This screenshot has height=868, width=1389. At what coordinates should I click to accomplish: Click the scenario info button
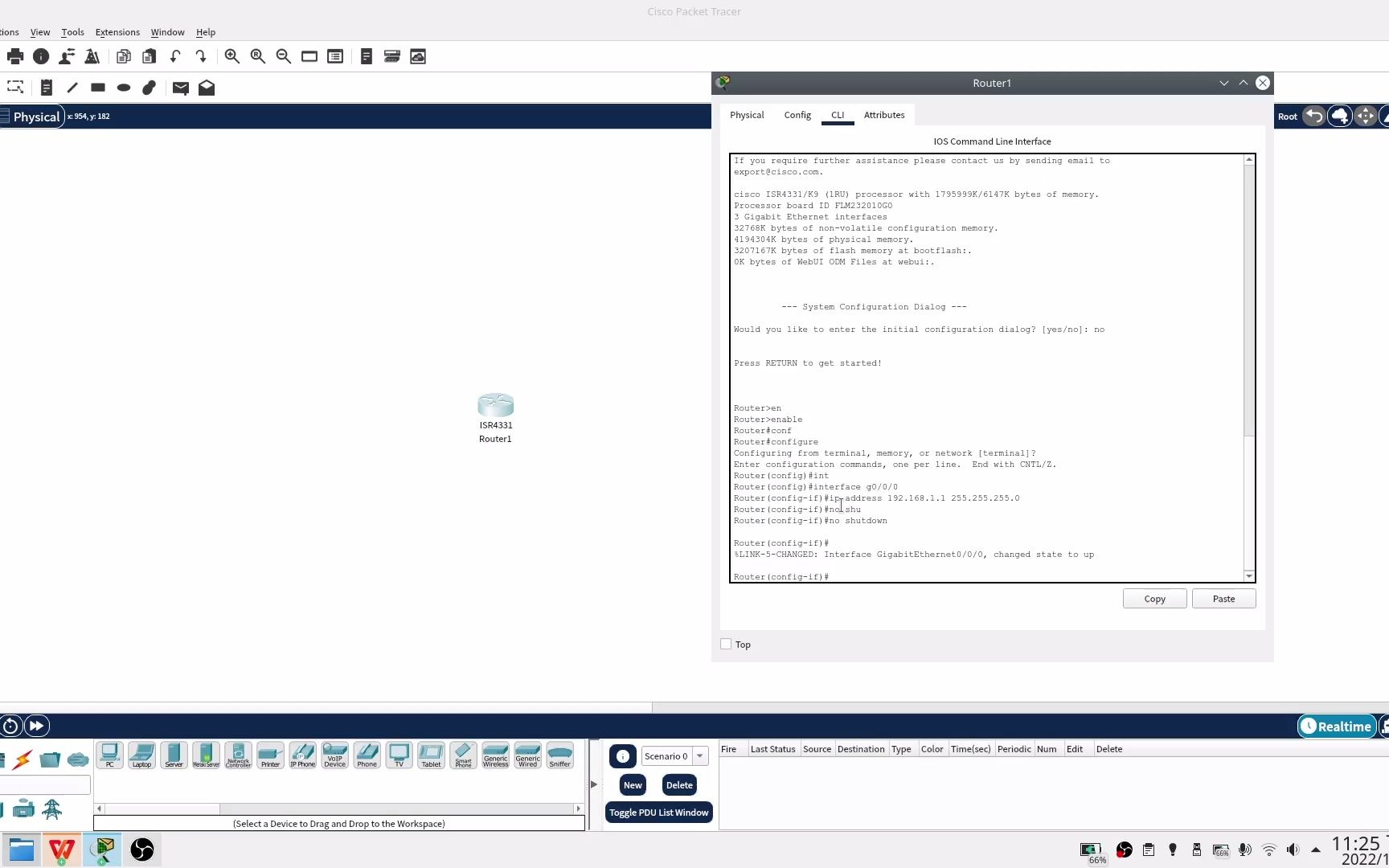623,756
